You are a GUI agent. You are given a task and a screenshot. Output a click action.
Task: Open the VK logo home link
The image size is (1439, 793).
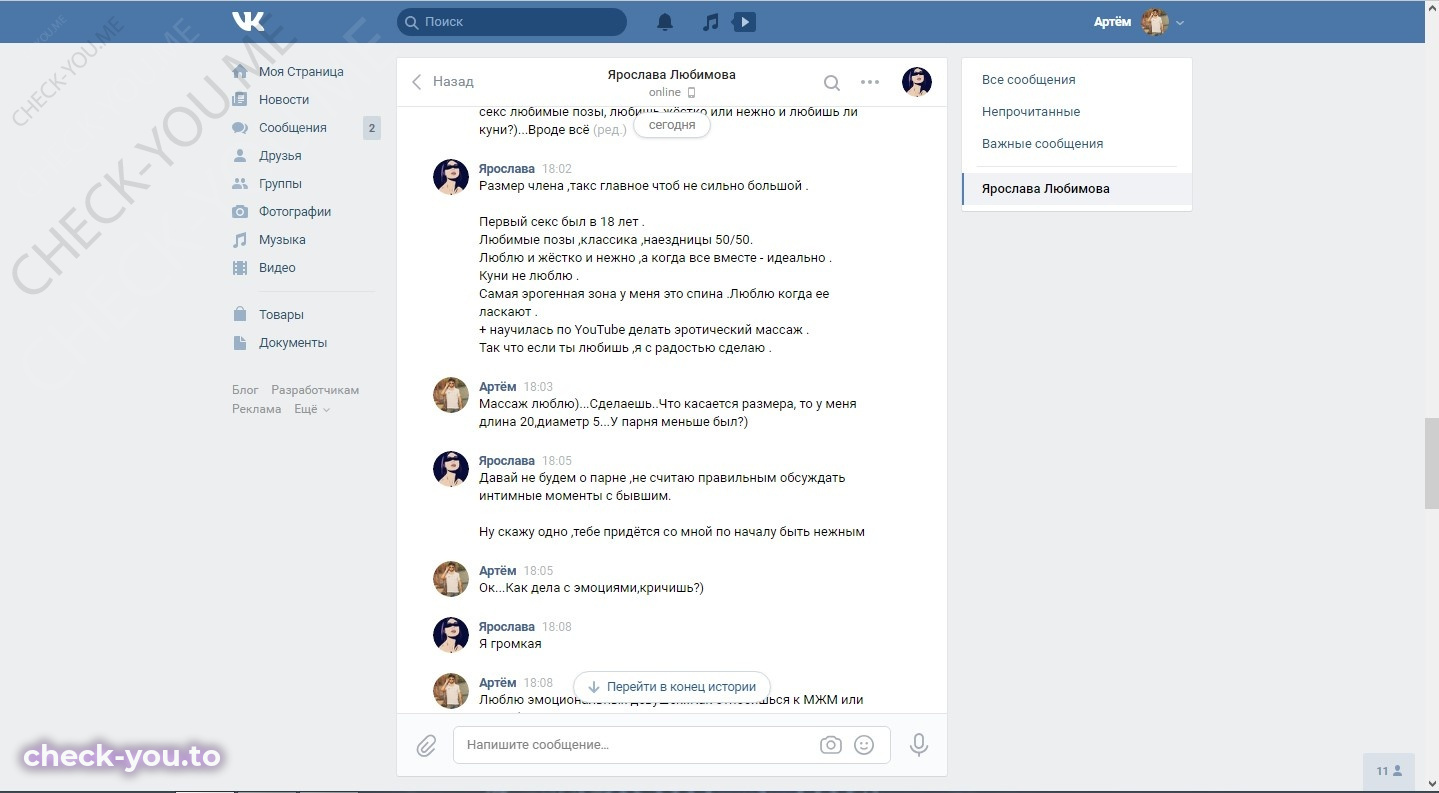pos(248,21)
